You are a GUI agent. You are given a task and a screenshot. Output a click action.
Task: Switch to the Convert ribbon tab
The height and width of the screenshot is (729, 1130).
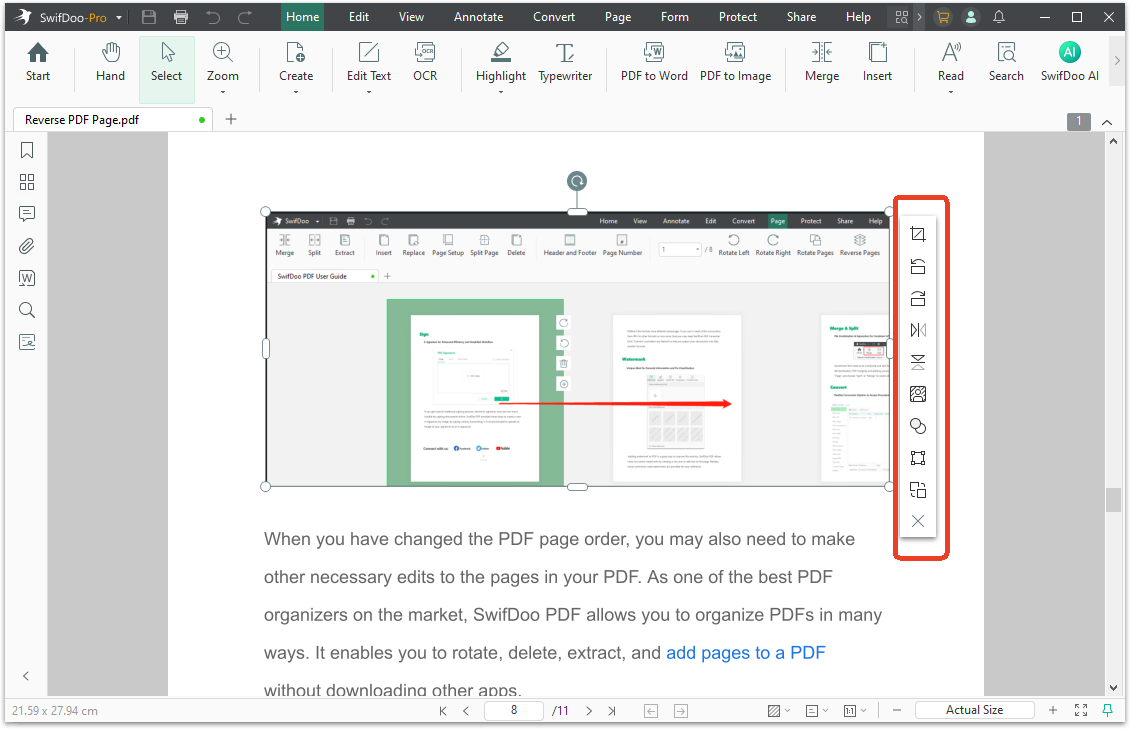pos(553,17)
